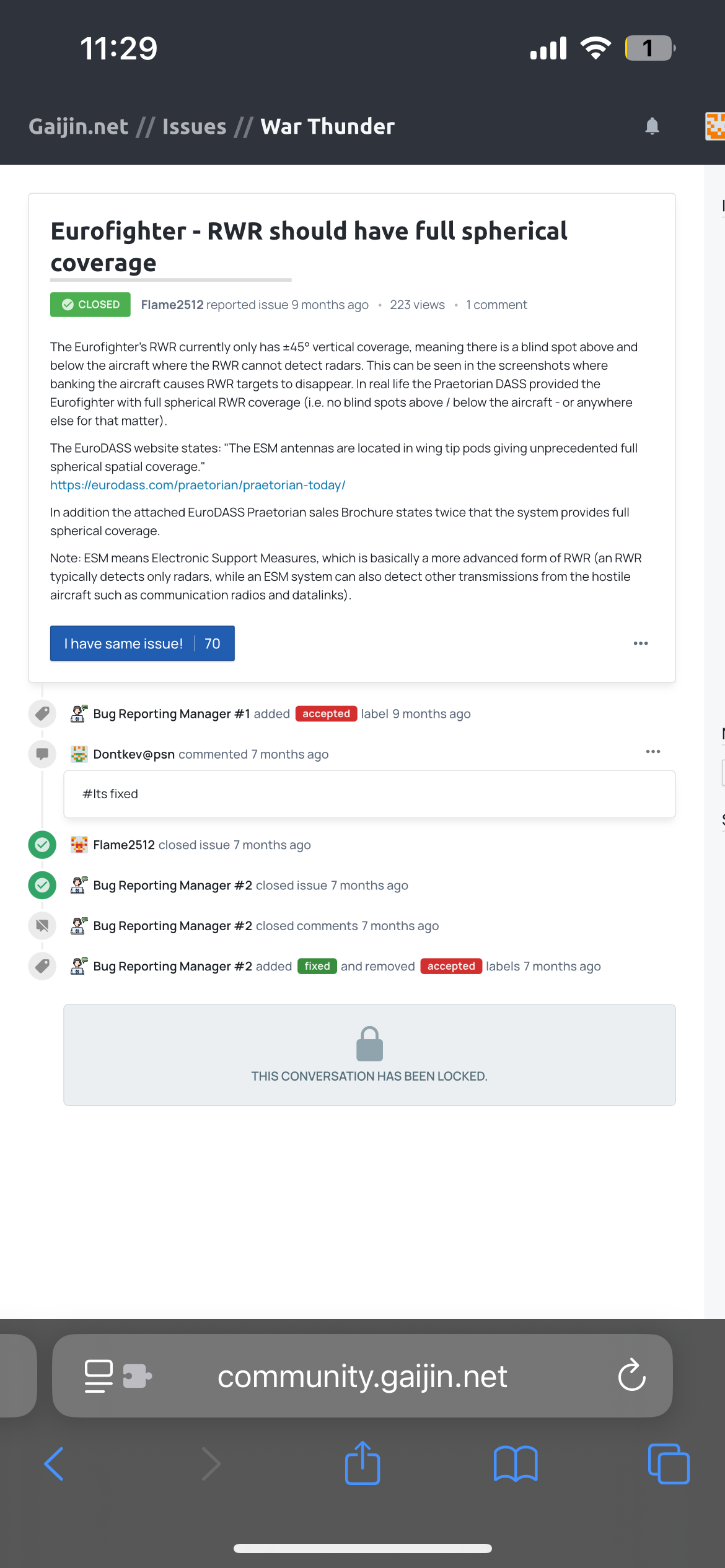Viewport: 725px width, 1568px height.
Task: Open the browser extensions puzzle icon
Action: (x=138, y=1376)
